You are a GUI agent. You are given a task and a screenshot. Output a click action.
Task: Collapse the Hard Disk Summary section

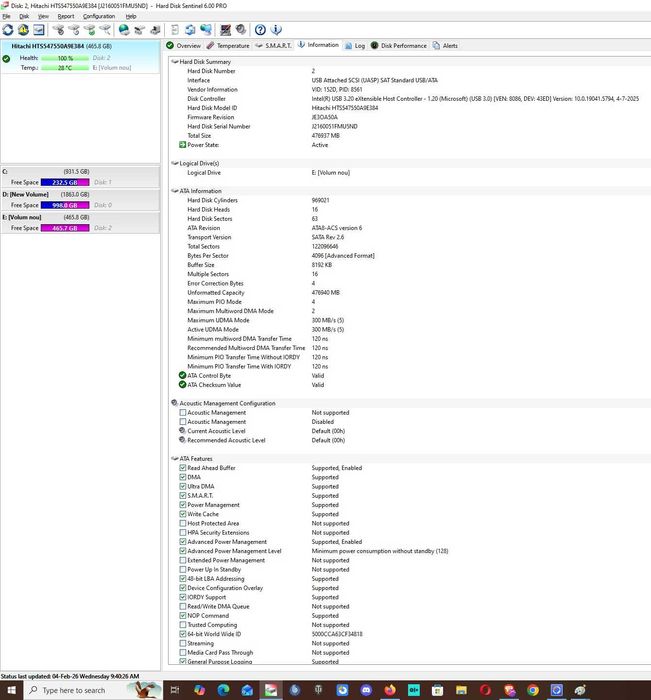pos(175,62)
